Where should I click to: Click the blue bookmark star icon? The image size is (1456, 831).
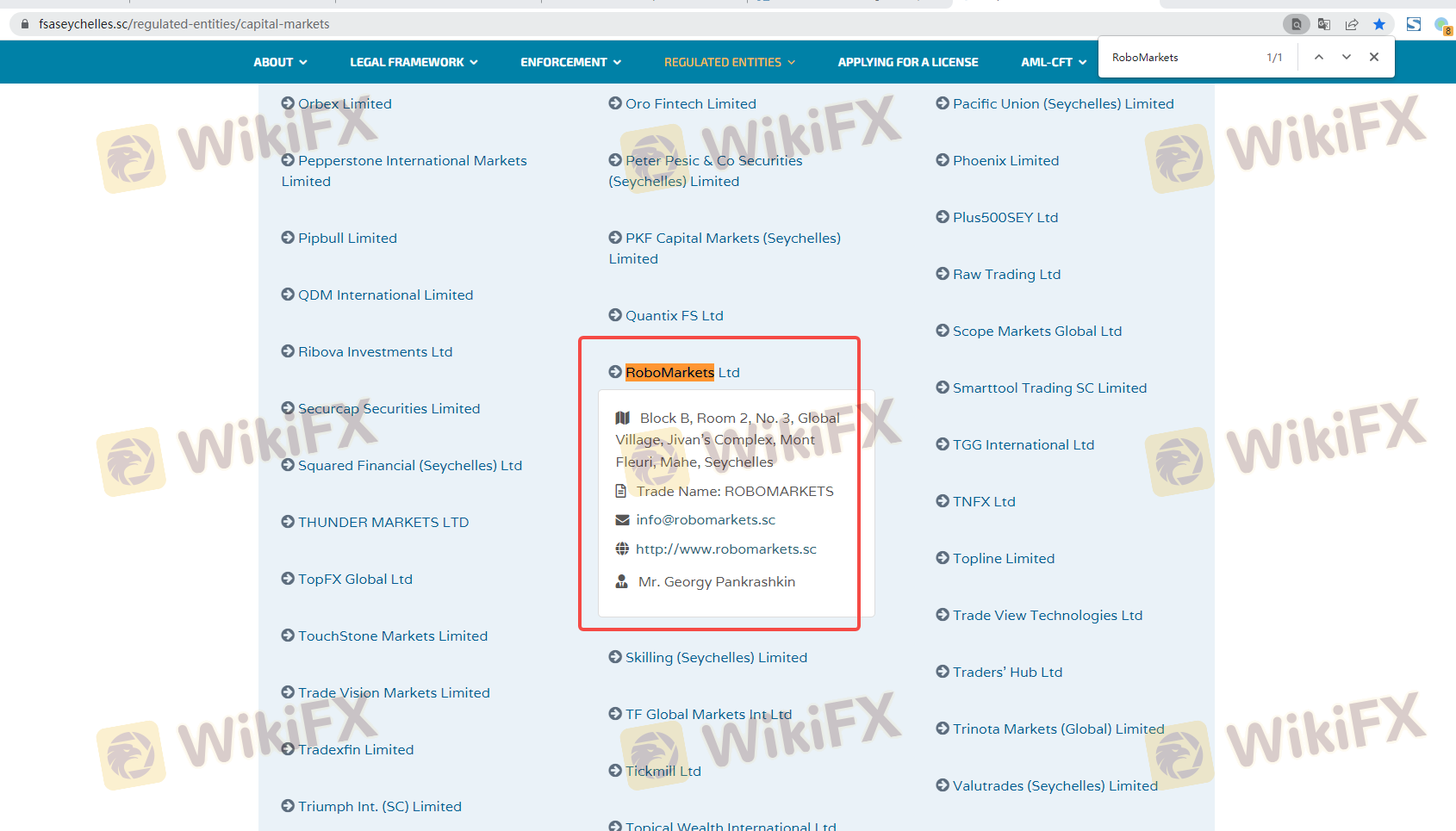coord(1379,24)
